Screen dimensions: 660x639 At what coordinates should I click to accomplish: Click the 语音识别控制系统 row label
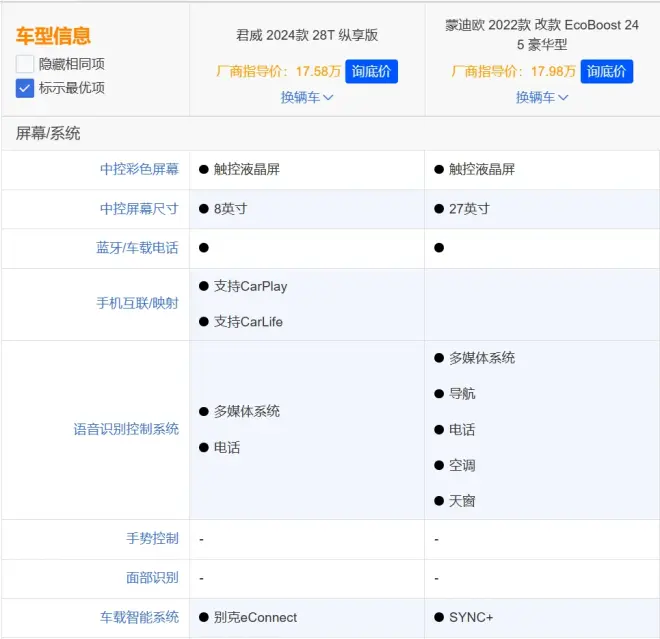pyautogui.click(x=126, y=429)
